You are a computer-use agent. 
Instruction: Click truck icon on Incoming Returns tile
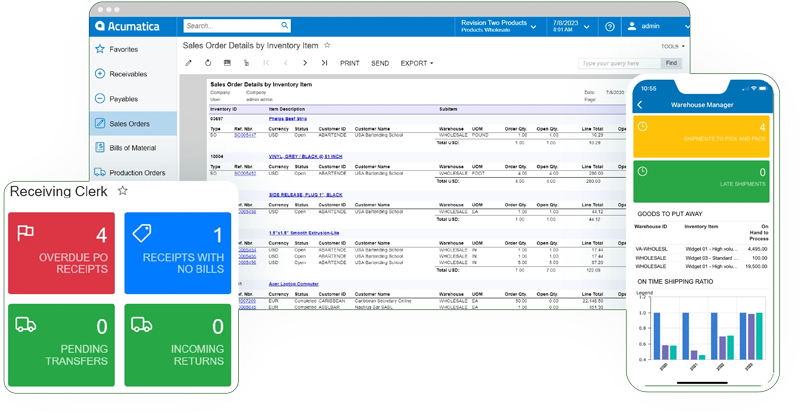click(x=141, y=324)
